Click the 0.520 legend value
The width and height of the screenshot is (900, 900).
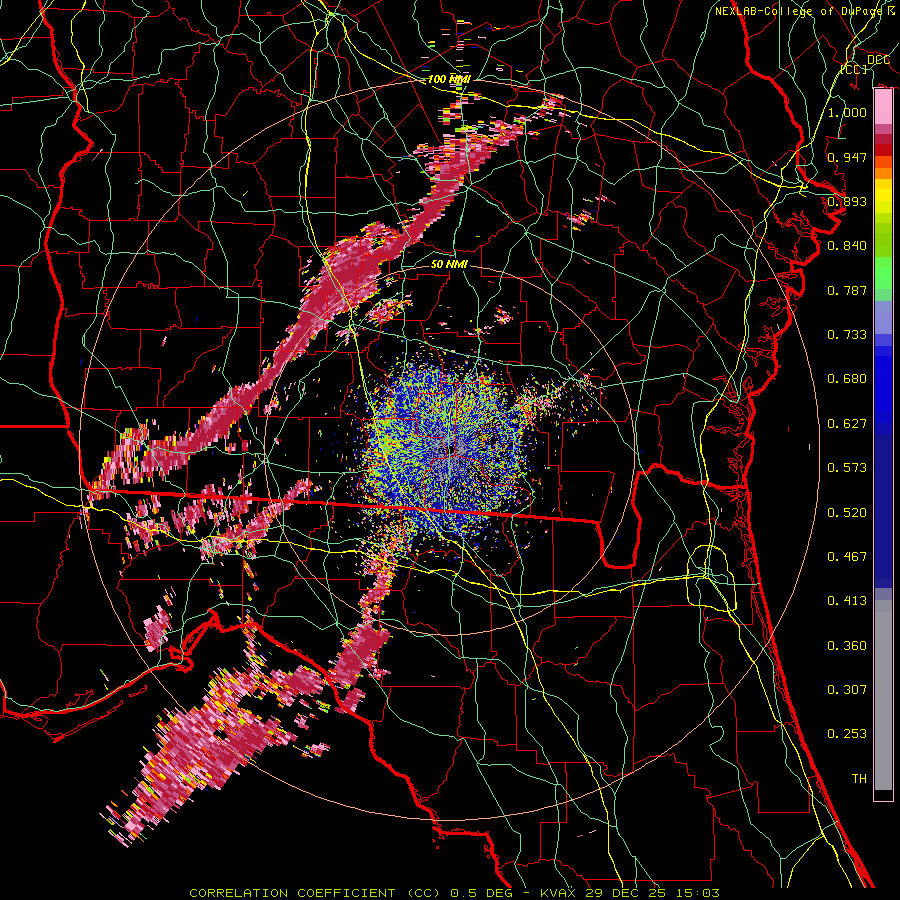847,513
